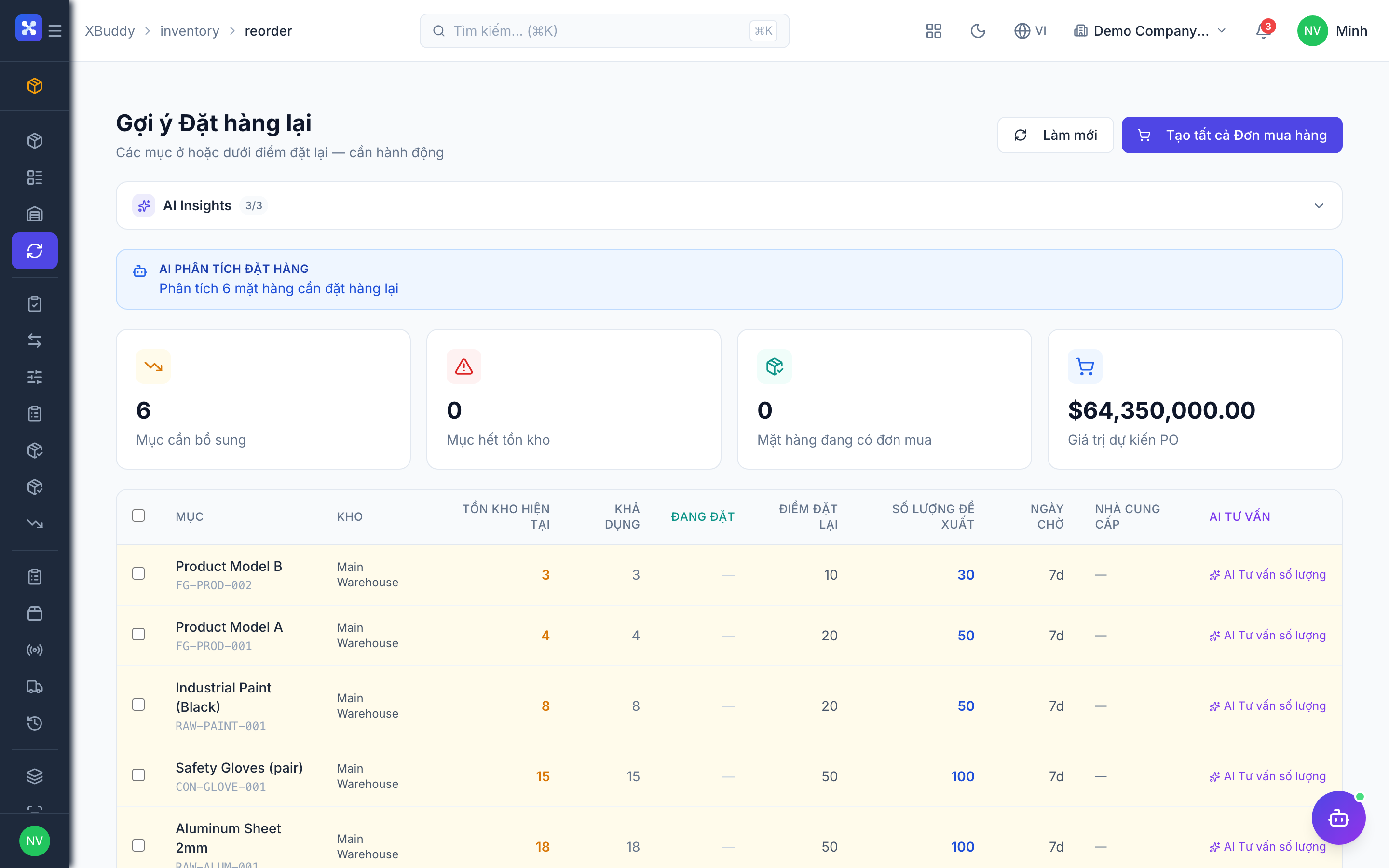Click the Làm mới refresh button

(1056, 135)
